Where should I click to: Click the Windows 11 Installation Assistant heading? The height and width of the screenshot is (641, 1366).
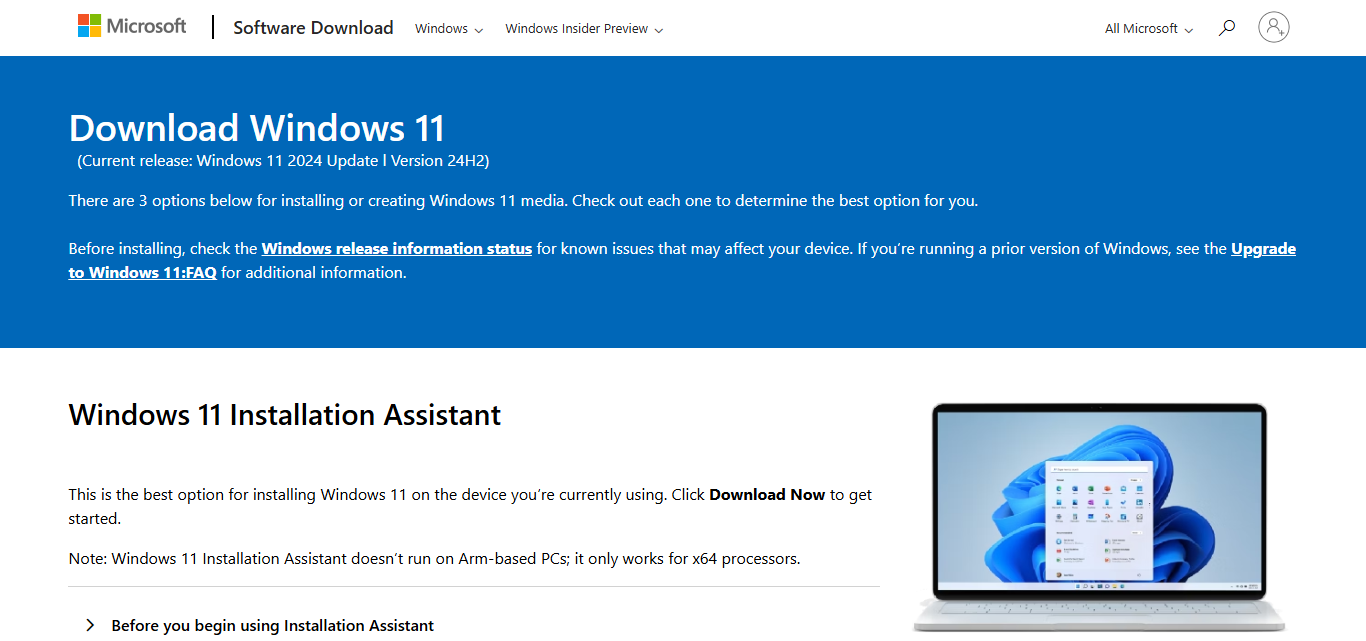pyautogui.click(x=285, y=415)
